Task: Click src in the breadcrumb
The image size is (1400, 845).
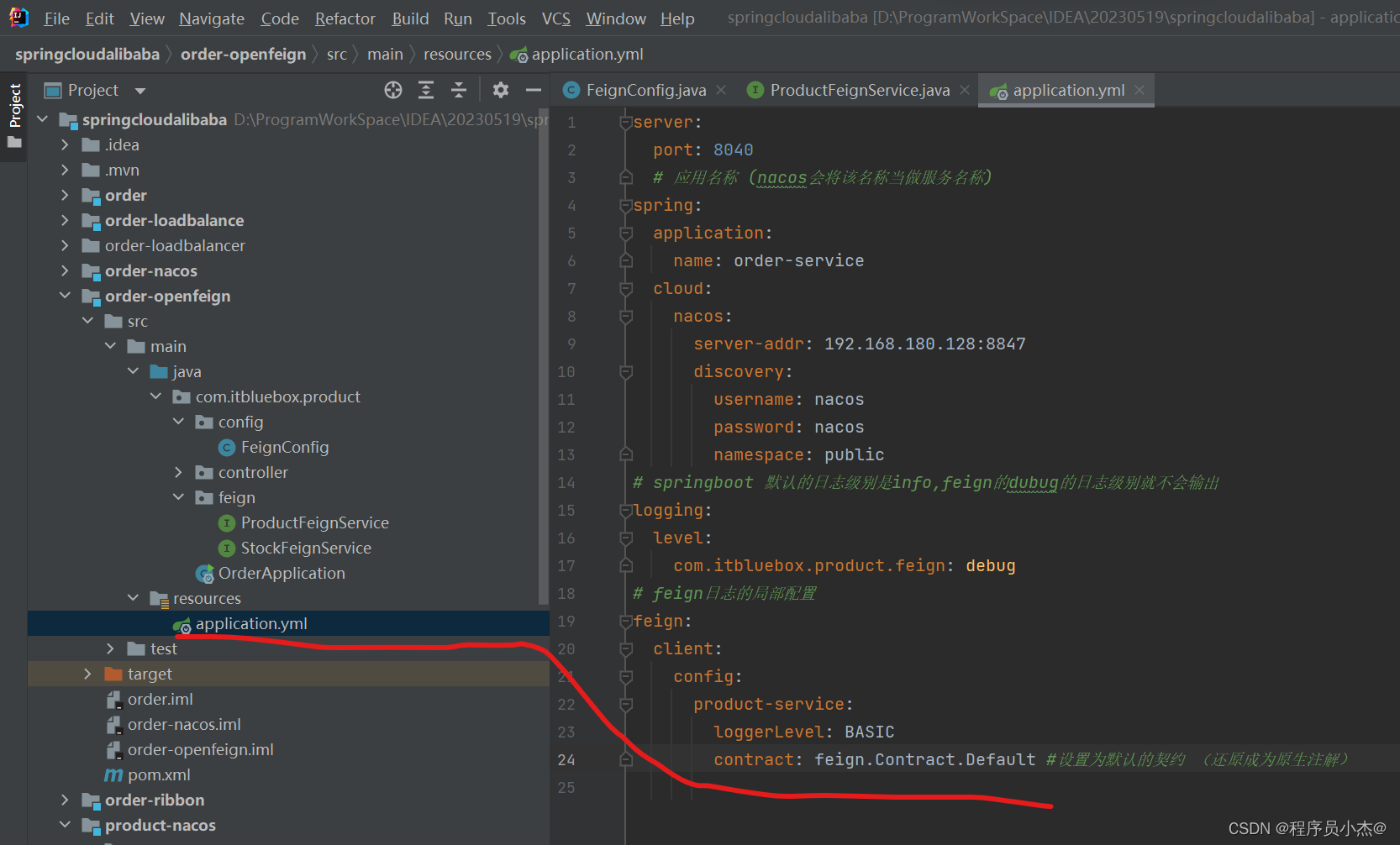Action: point(337,55)
